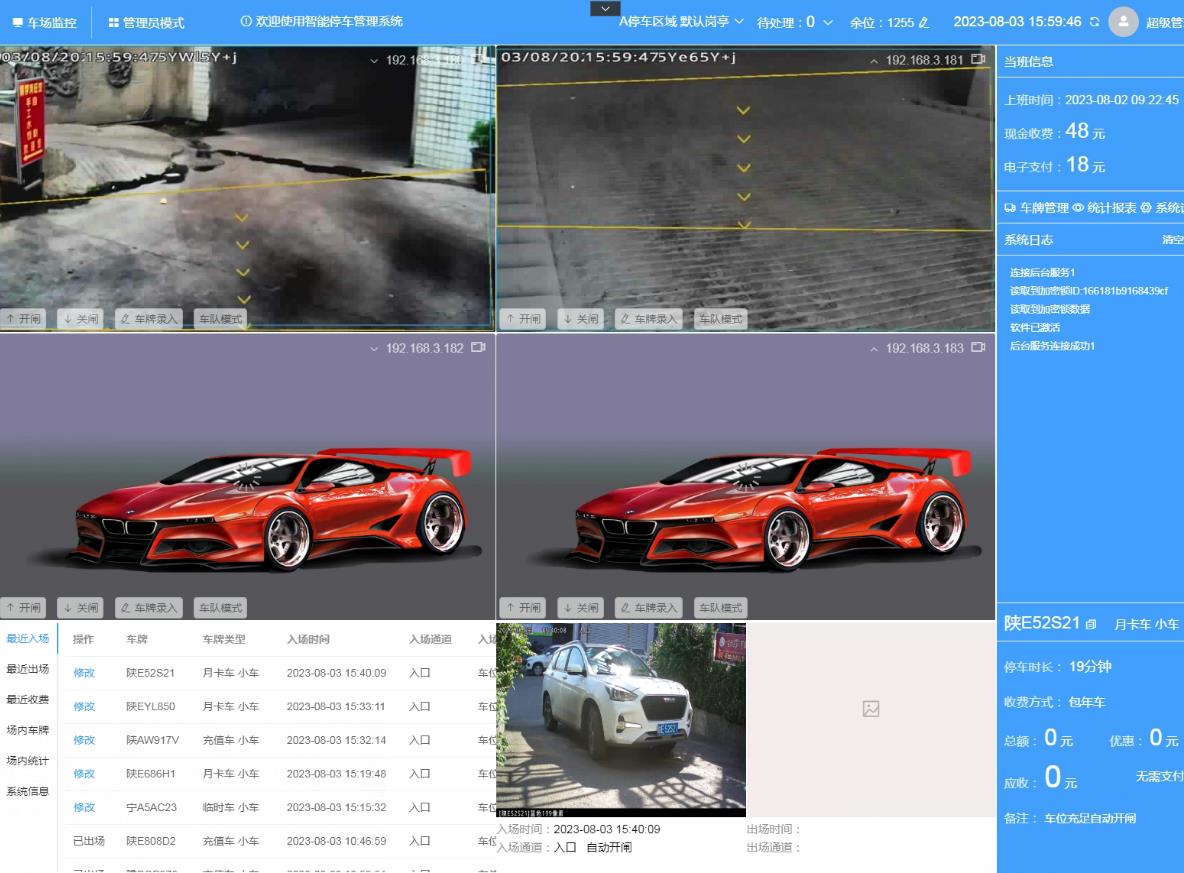Image resolution: width=1184 pixels, height=873 pixels.
Task: Click 车牌录入 on the 192.168.3.183 camera
Action: pyautogui.click(x=648, y=607)
